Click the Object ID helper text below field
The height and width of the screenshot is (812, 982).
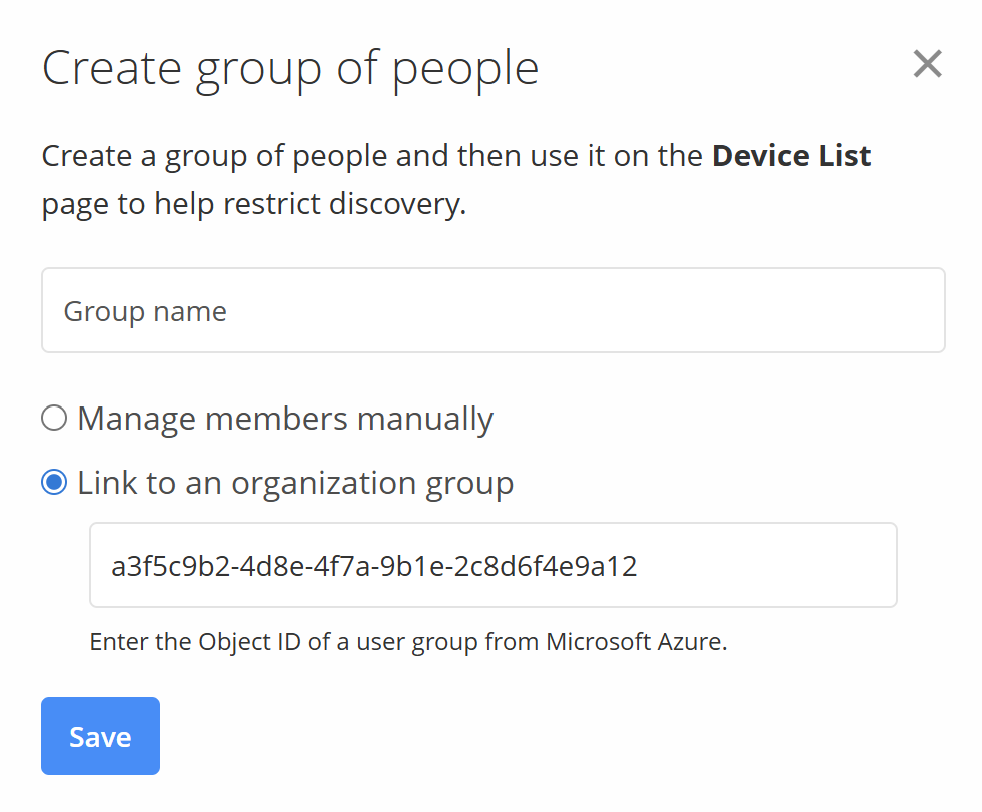tap(408, 641)
